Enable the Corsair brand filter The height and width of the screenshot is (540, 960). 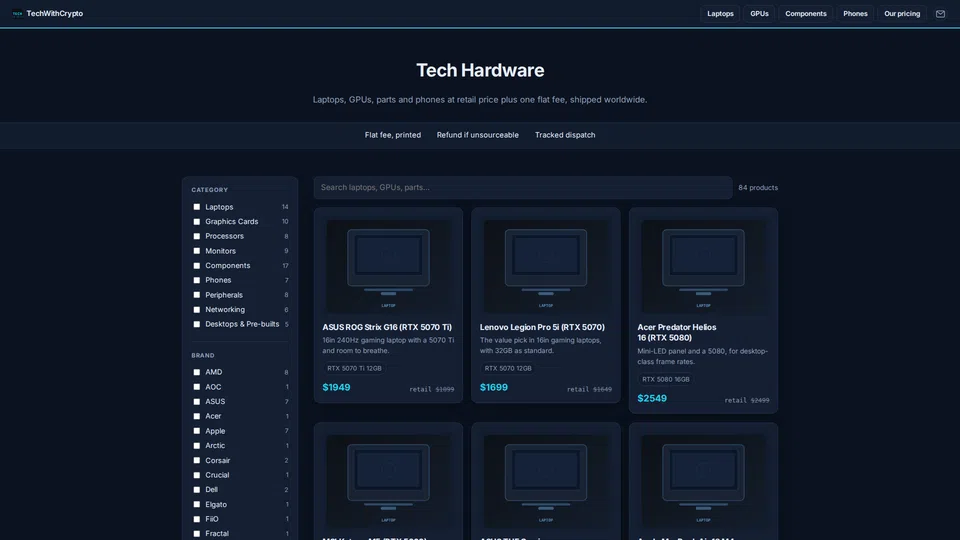click(197, 460)
